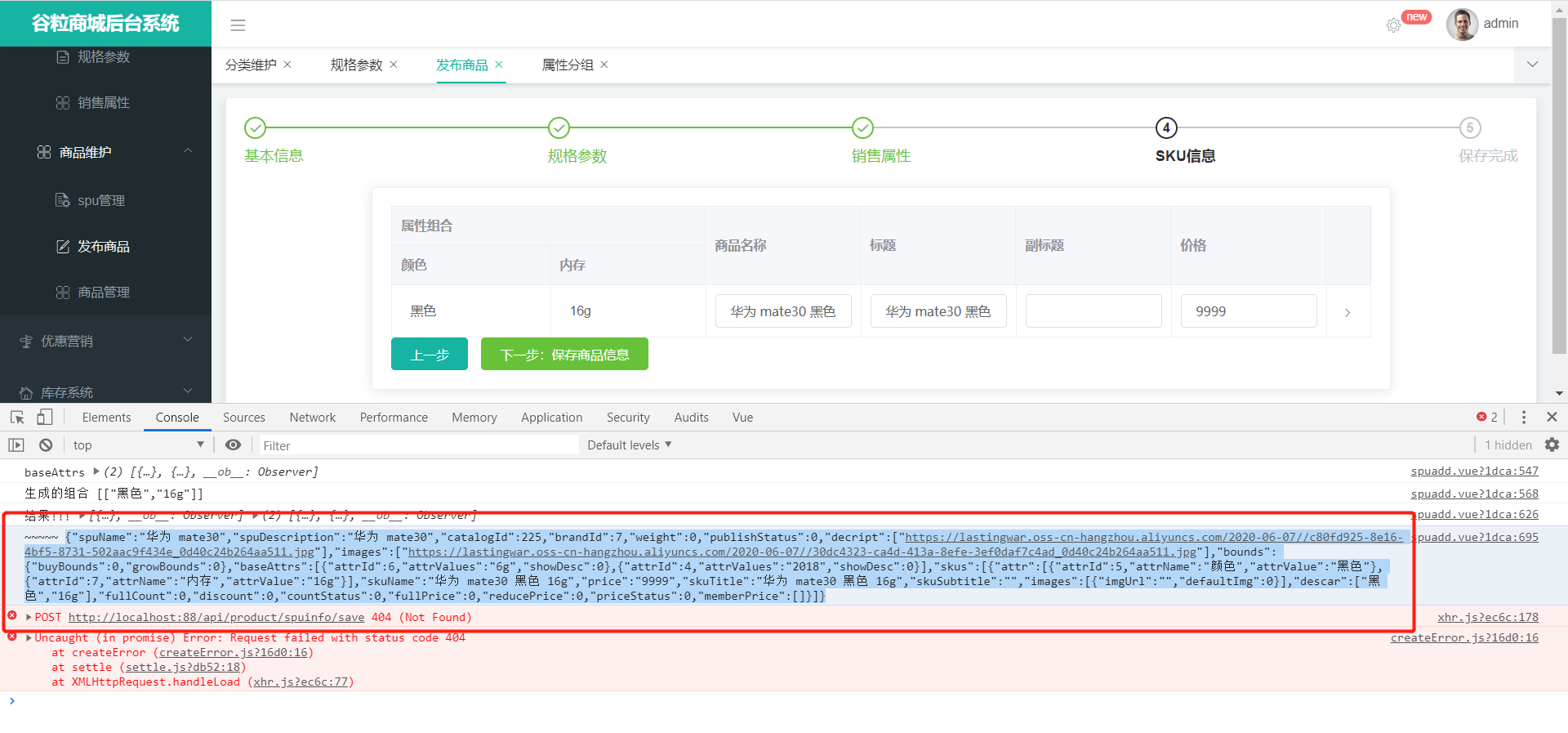The height and width of the screenshot is (733, 1568).
Task: Toggle the console live expression eye icon
Action: 234,445
